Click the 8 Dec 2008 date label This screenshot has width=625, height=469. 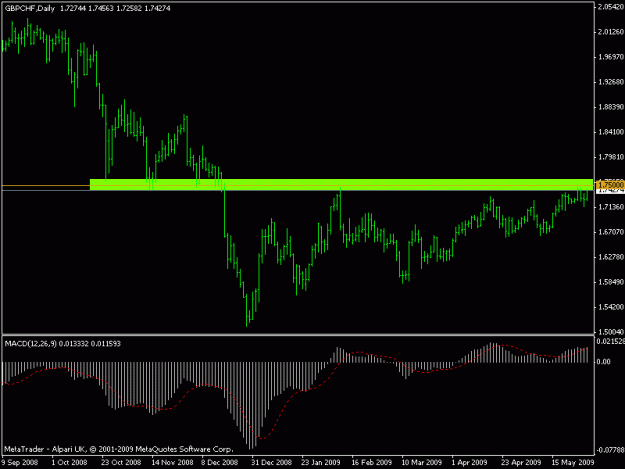pyautogui.click(x=220, y=462)
